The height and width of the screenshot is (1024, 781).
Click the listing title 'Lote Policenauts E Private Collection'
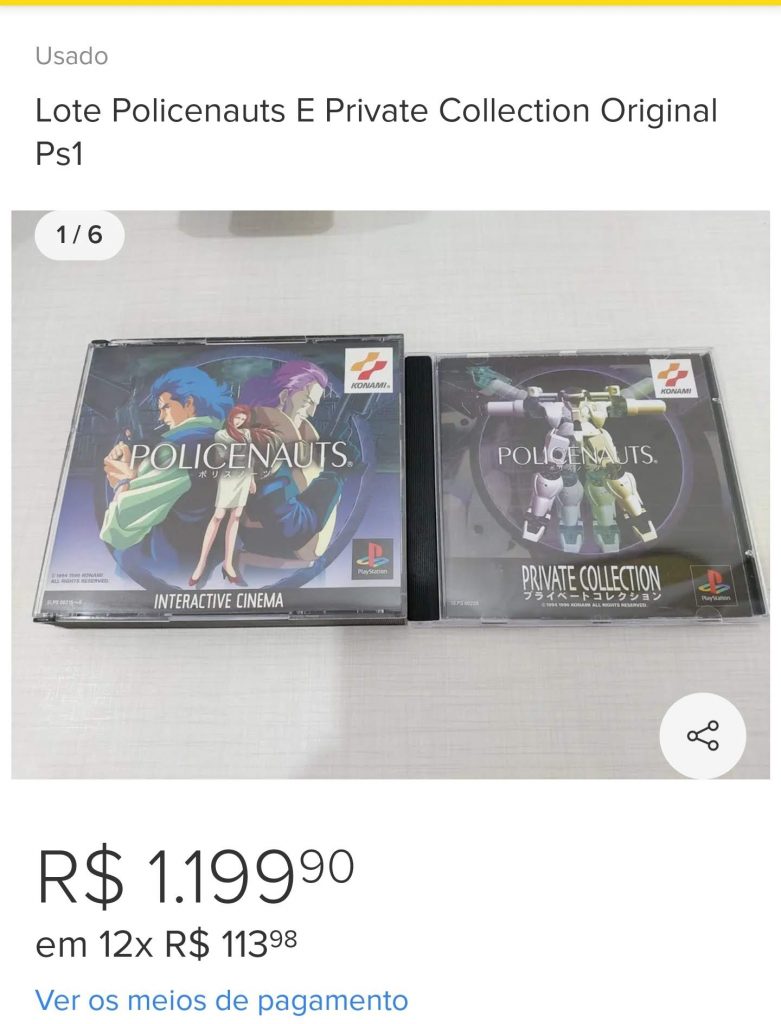coord(376,132)
